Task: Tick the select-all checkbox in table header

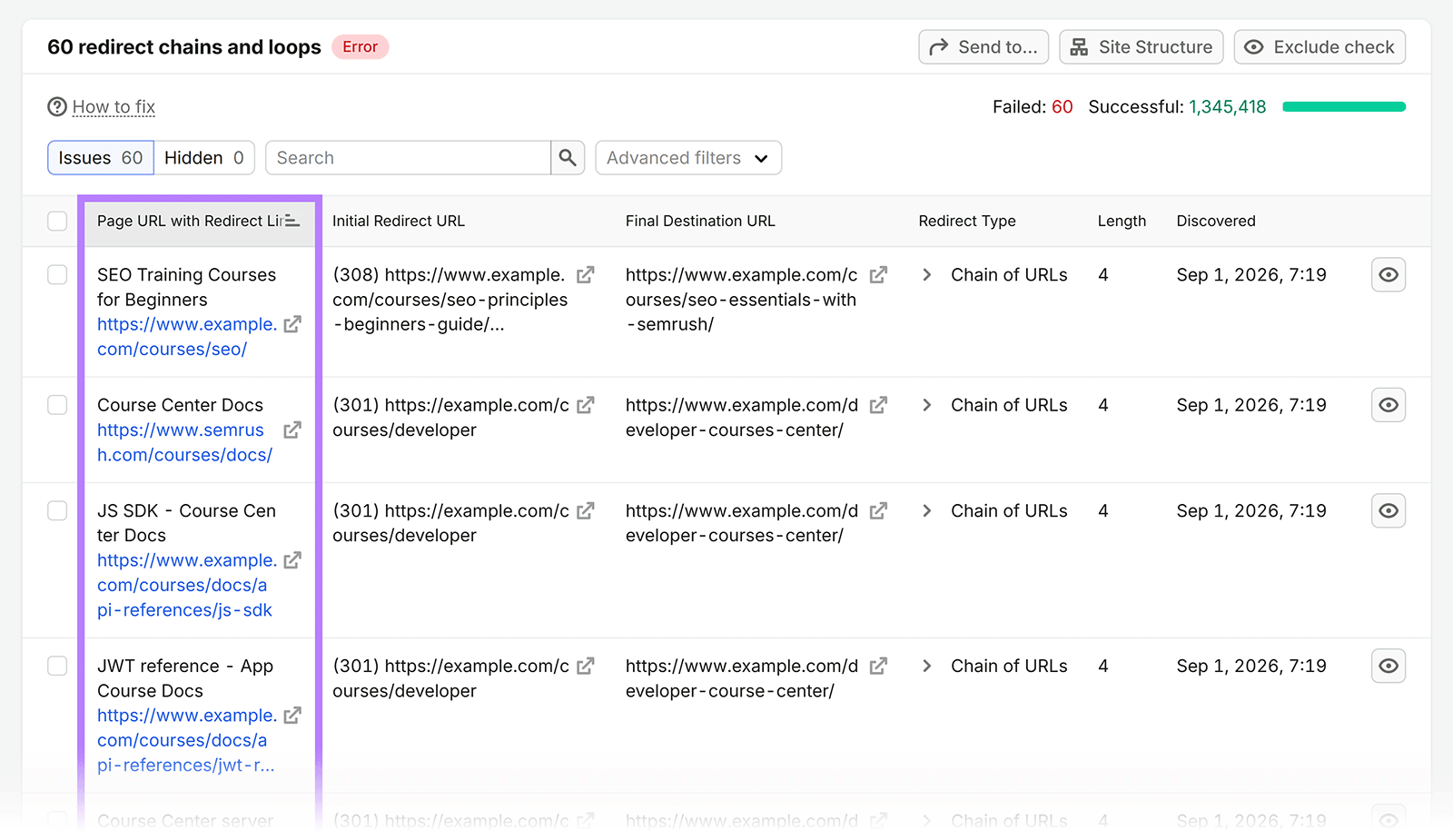Action: pos(57,221)
